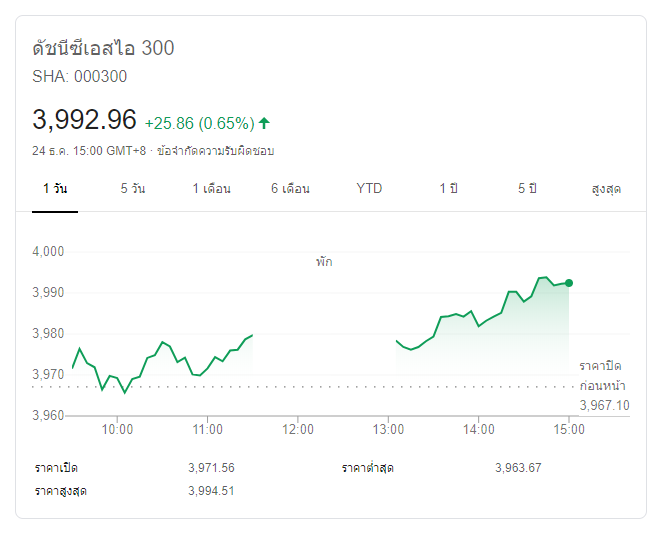
Task: Switch to the 5 วัน tab
Action: point(132,189)
